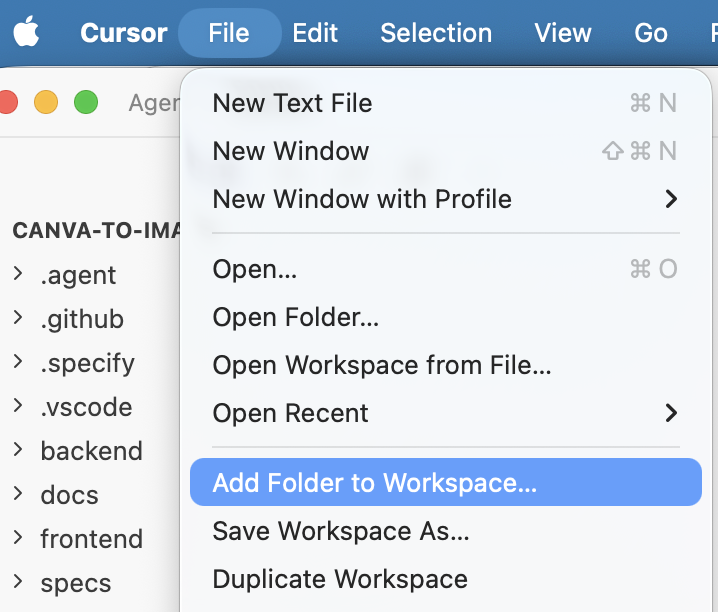
Task: Choose Save Workspace As...
Action: [x=446, y=531]
